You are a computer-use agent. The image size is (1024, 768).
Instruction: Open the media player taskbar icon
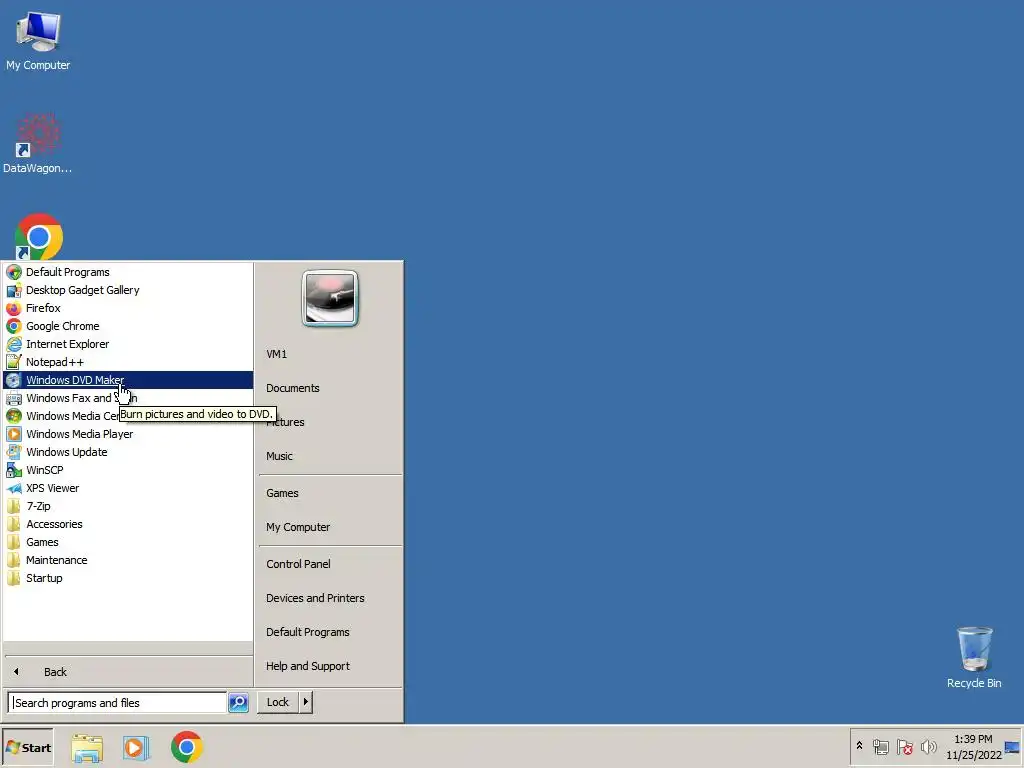(x=136, y=748)
